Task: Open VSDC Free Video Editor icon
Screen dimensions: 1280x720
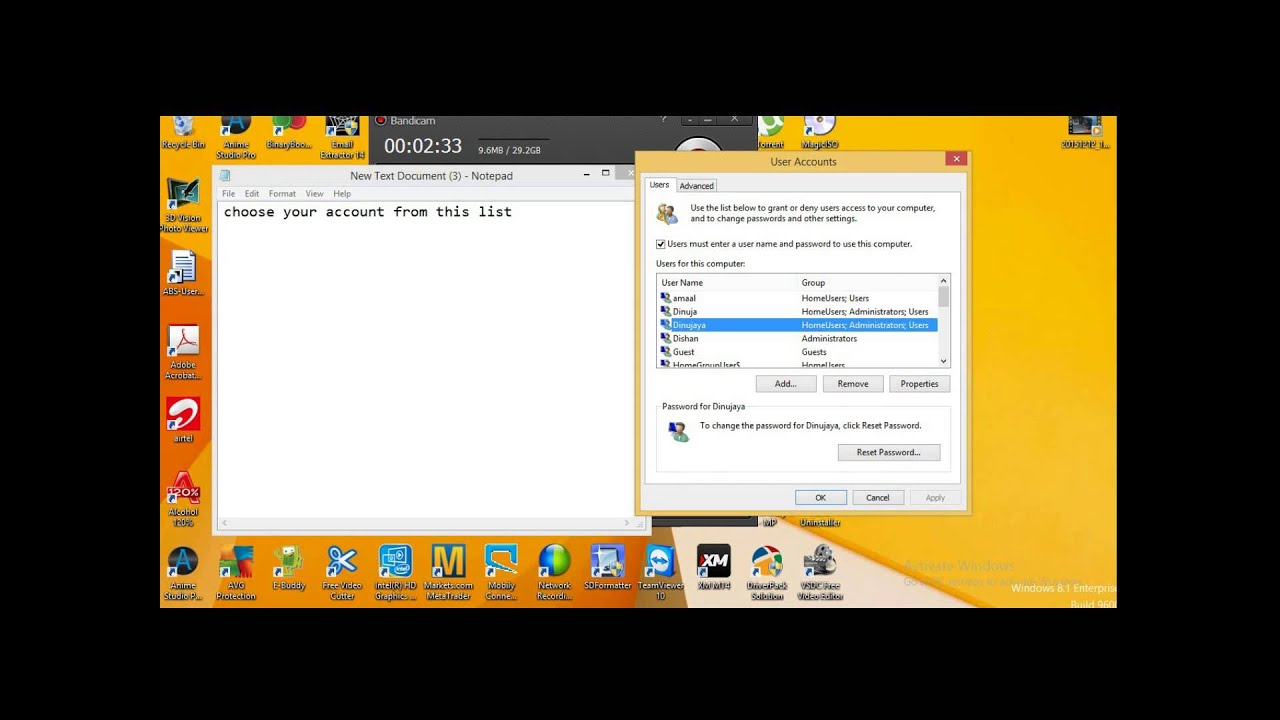Action: 820,573
